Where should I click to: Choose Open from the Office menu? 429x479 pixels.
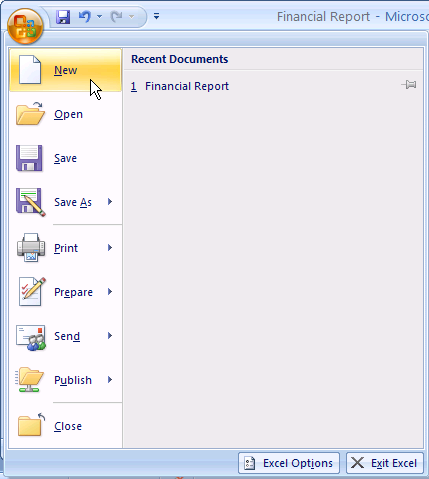tap(65, 114)
